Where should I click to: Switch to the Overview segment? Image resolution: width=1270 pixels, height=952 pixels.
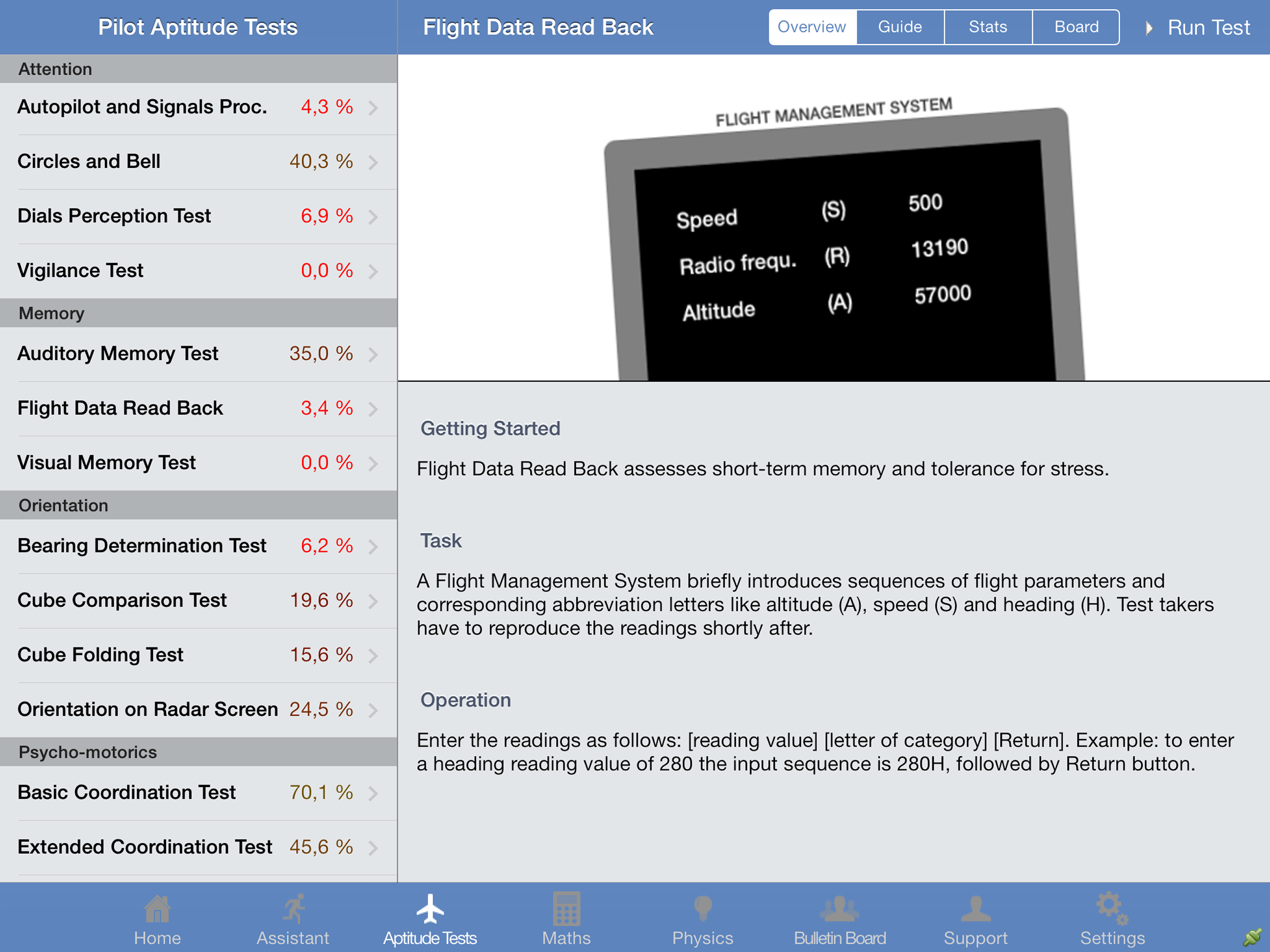pyautogui.click(x=811, y=27)
